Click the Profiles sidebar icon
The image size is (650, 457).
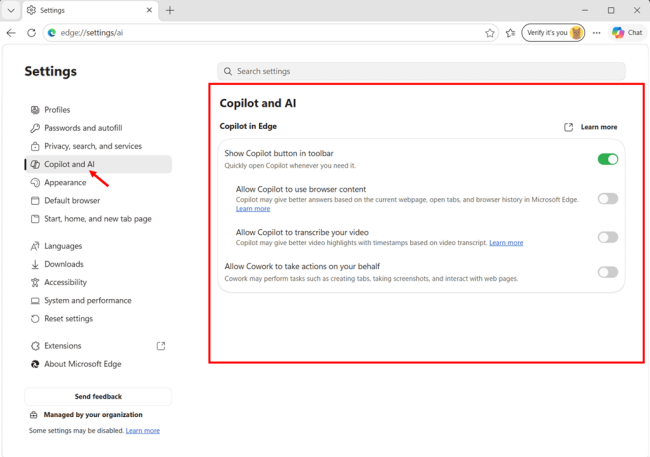[x=35, y=110]
